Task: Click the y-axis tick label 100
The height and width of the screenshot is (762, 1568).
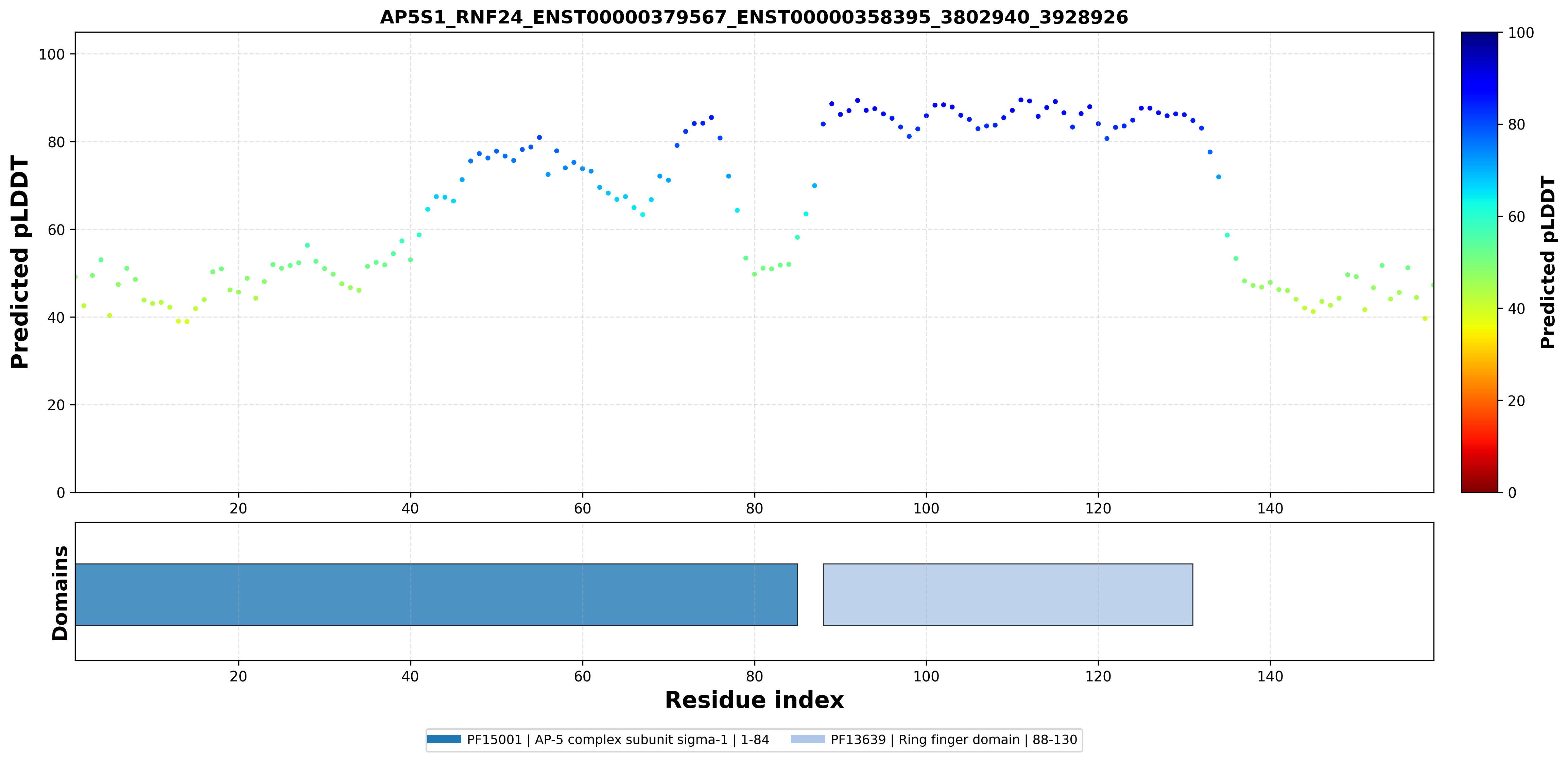Action: 52,54
